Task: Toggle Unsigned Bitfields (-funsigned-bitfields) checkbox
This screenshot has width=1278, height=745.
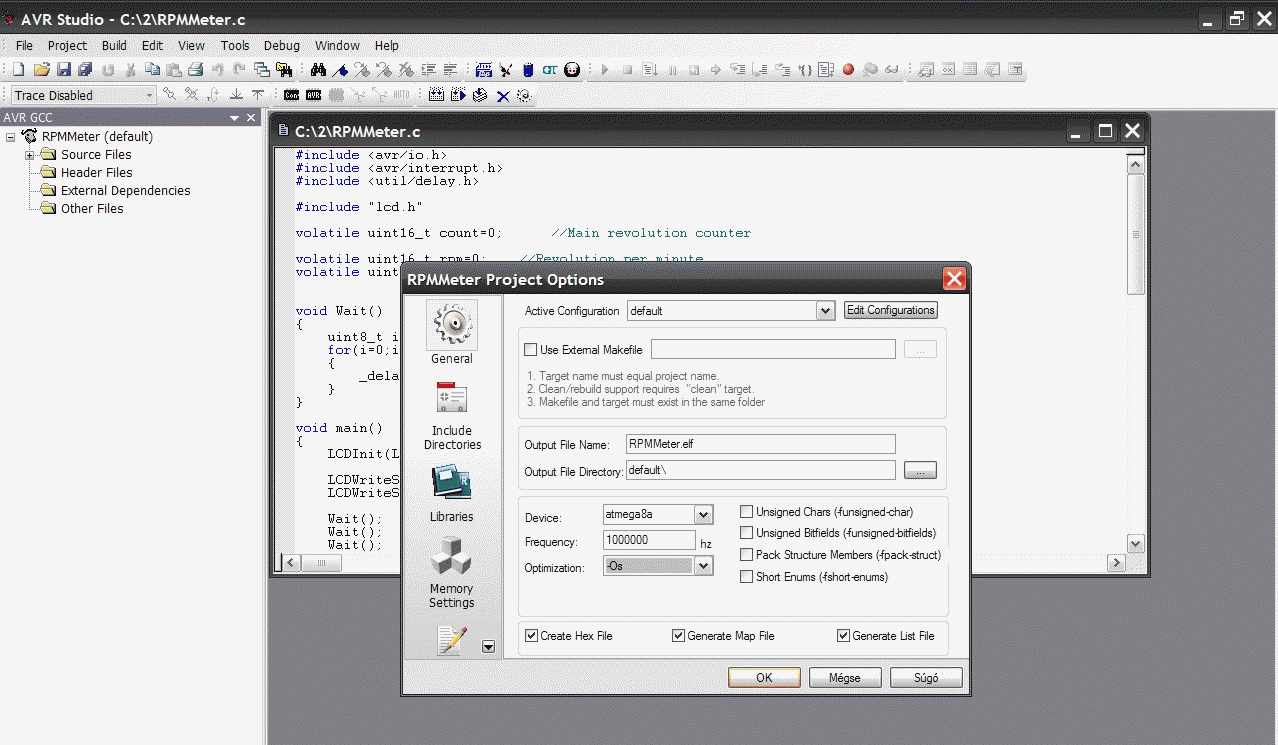Action: pyautogui.click(x=746, y=533)
